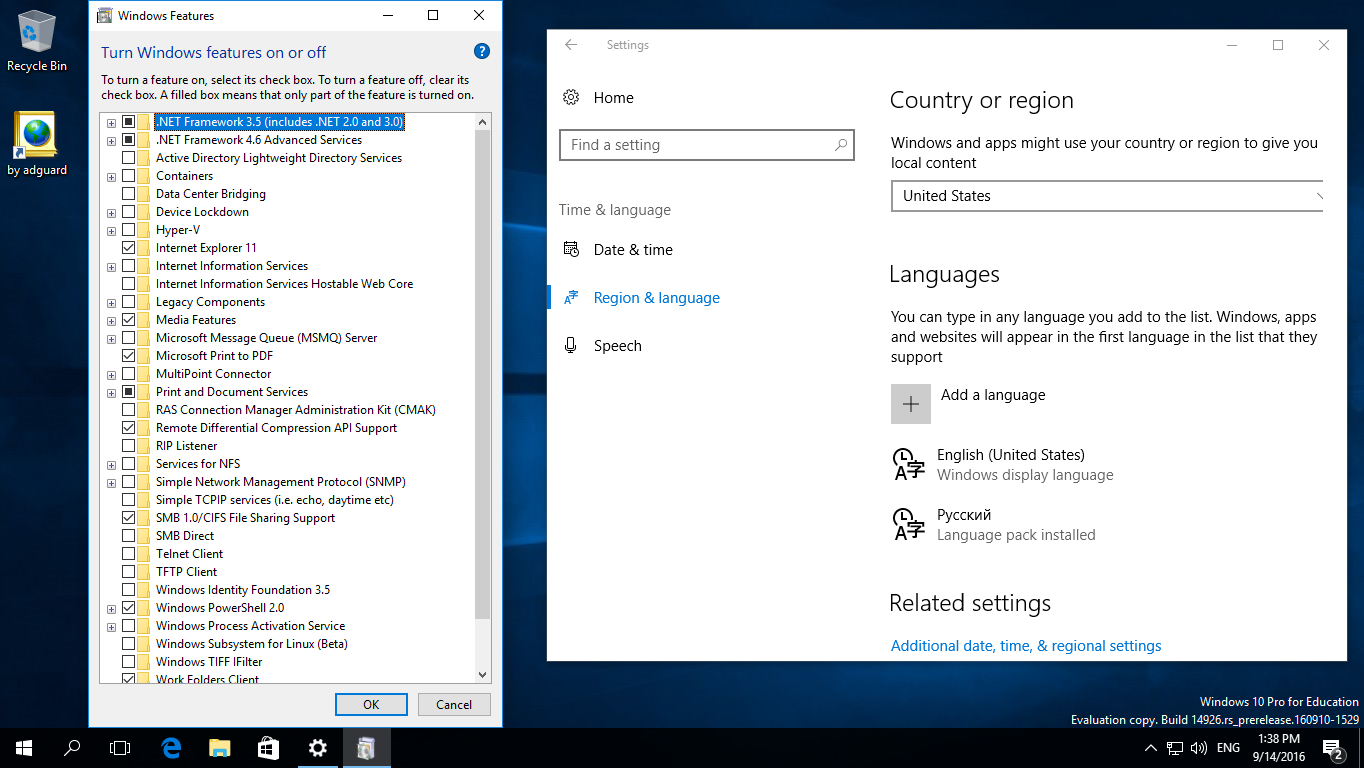Click the help question mark icon in Windows Features
Viewport: 1364px width, 768px height.
481,52
